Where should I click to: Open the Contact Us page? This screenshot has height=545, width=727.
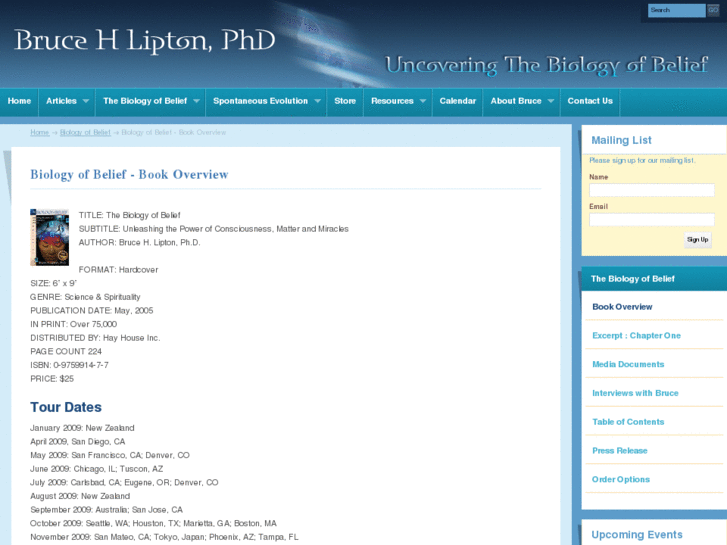pyautogui.click(x=590, y=101)
